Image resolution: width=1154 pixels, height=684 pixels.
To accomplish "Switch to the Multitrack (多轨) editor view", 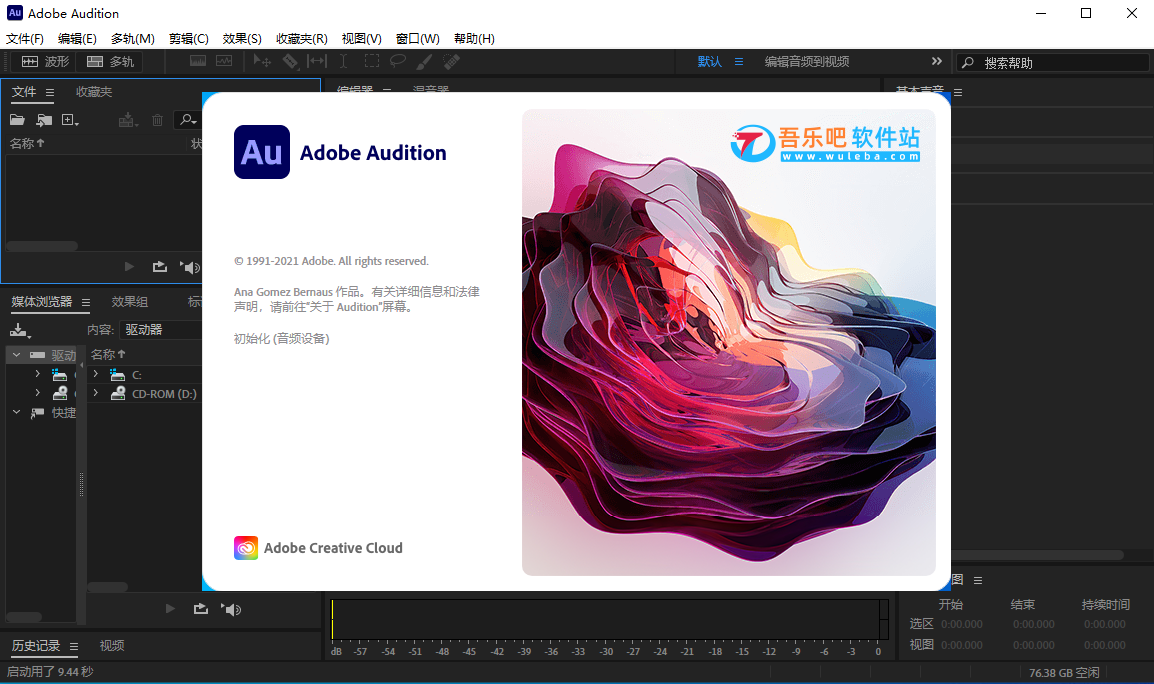I will [x=110, y=62].
